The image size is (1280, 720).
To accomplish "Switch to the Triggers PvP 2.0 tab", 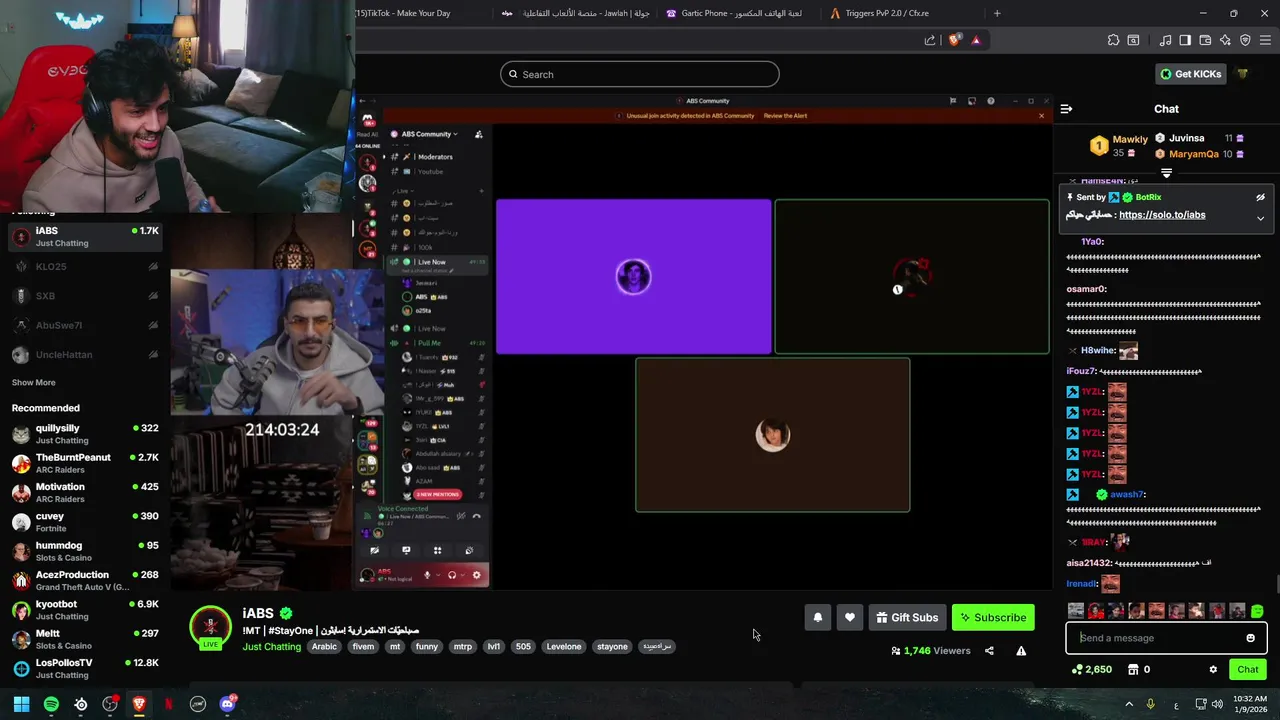I will [885, 13].
